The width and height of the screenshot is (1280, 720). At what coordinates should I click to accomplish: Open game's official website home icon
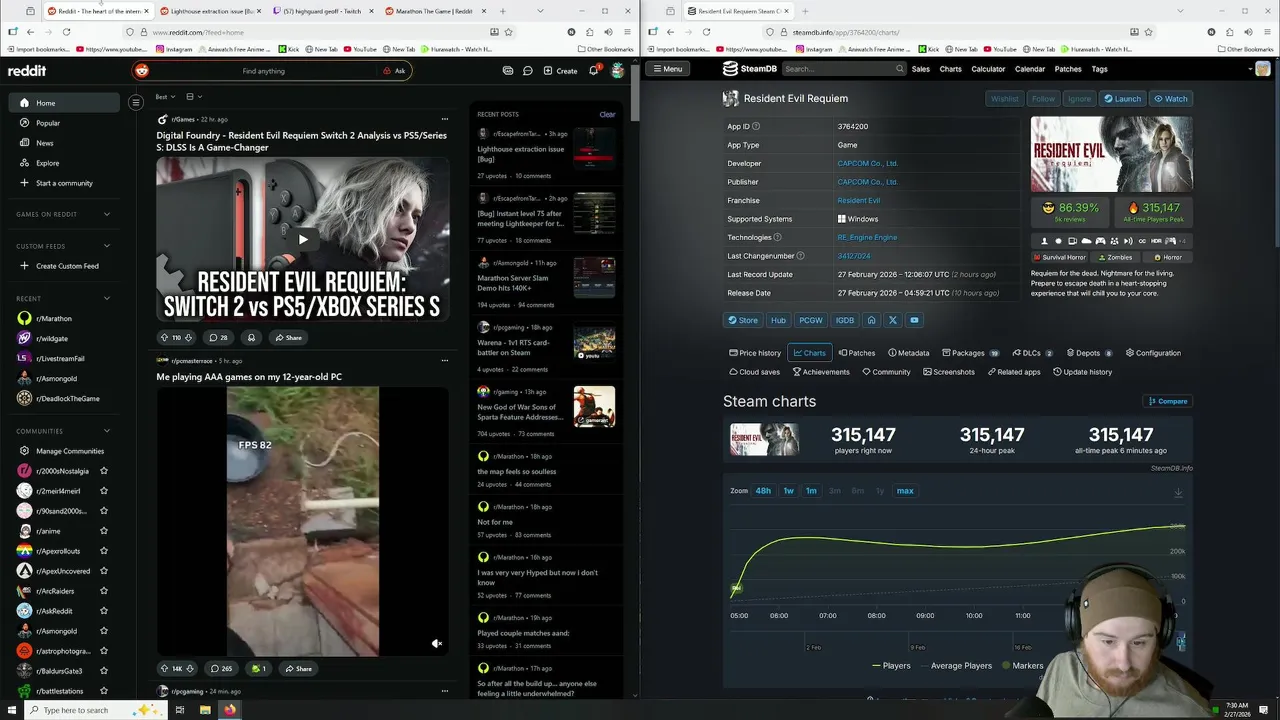871,320
